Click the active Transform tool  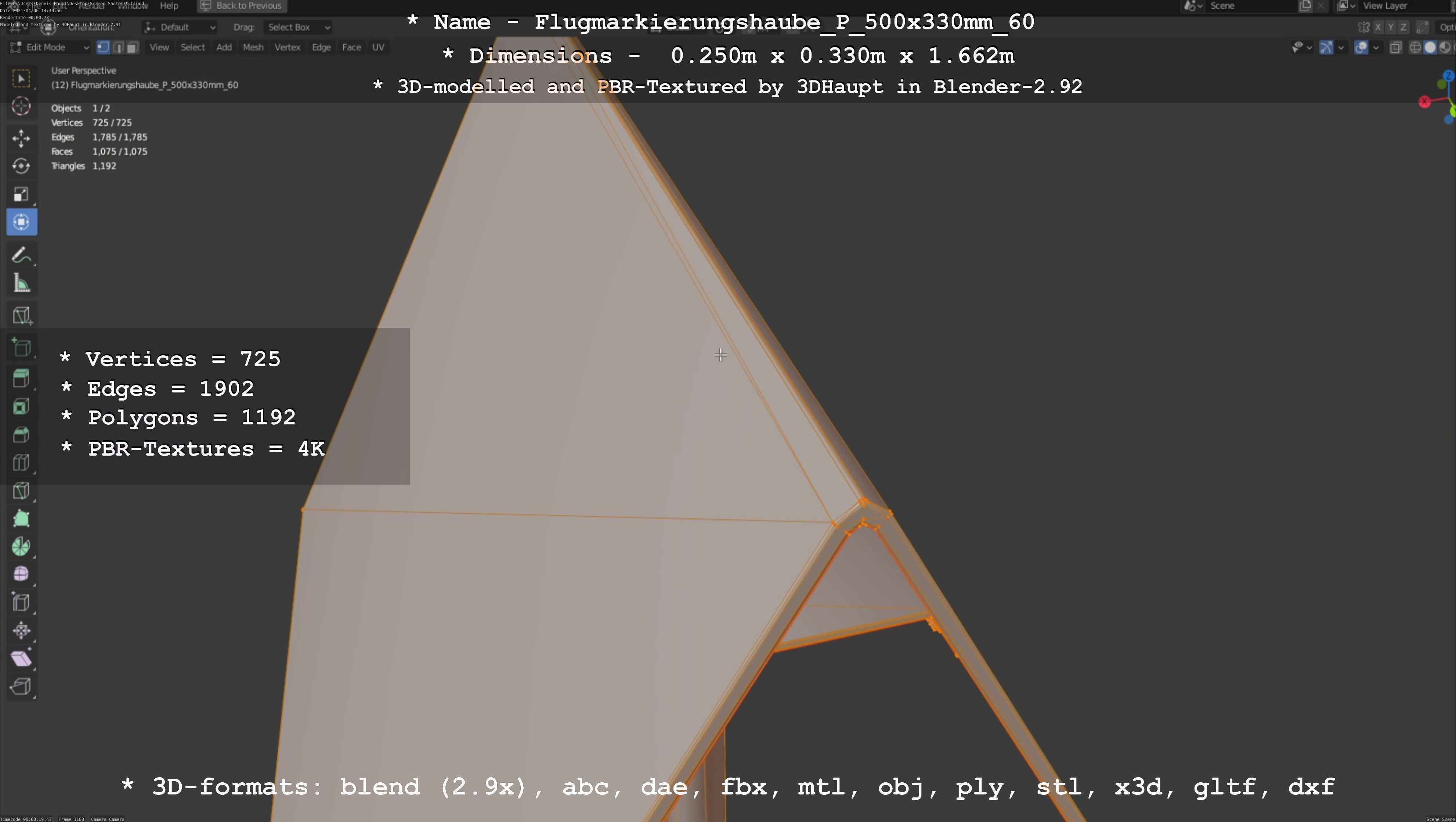[21, 222]
